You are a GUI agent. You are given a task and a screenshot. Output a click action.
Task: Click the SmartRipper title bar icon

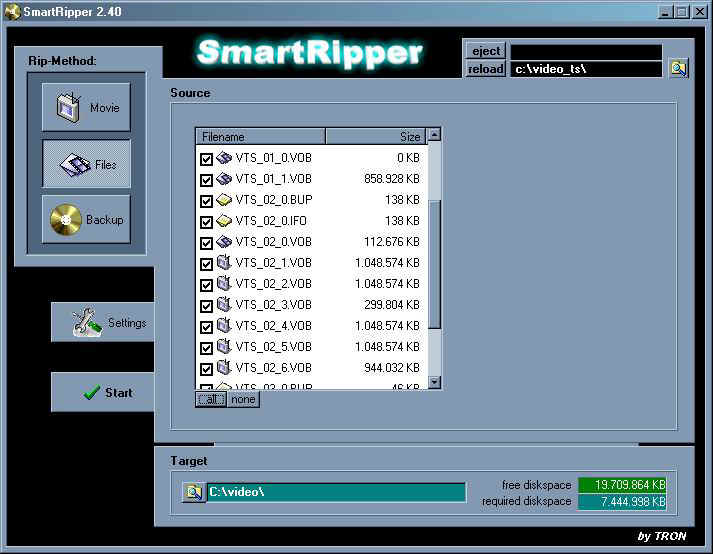coord(12,12)
